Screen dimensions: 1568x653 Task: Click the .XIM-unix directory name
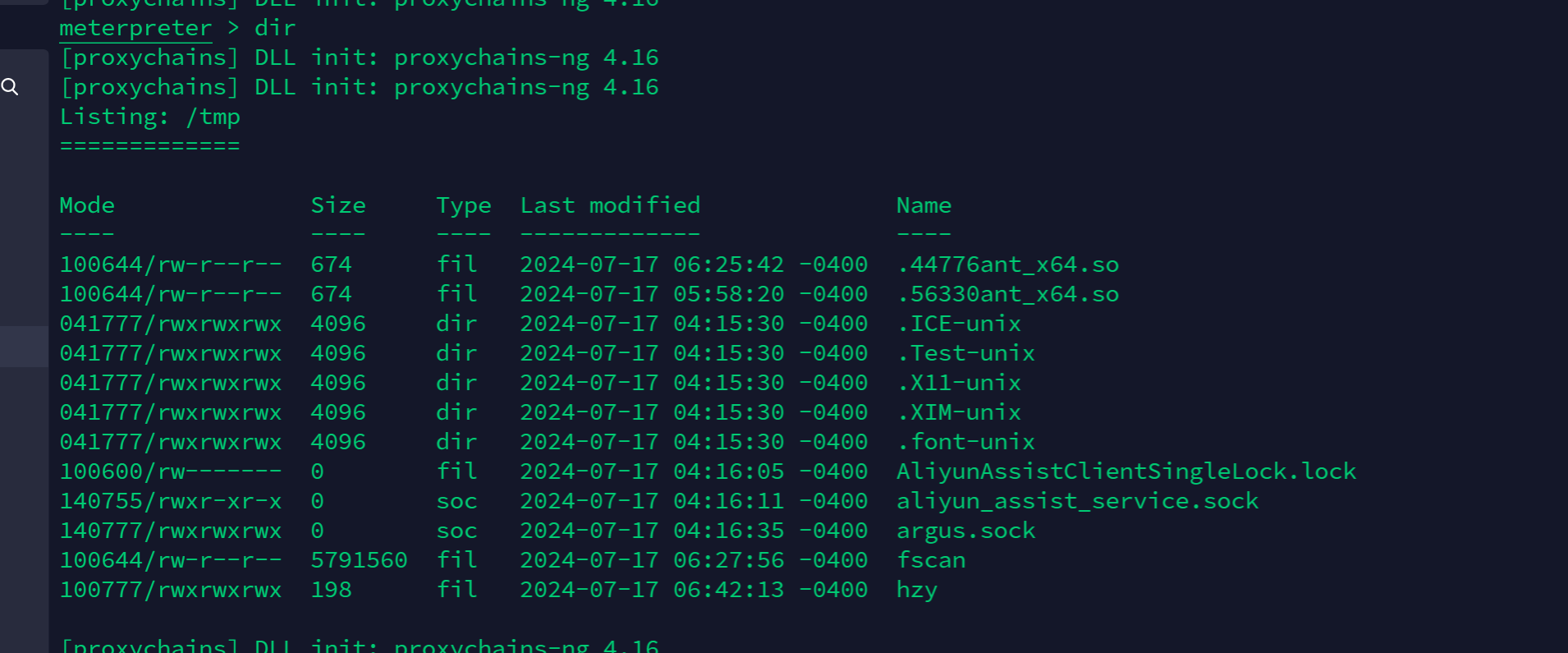pyautogui.click(x=959, y=412)
